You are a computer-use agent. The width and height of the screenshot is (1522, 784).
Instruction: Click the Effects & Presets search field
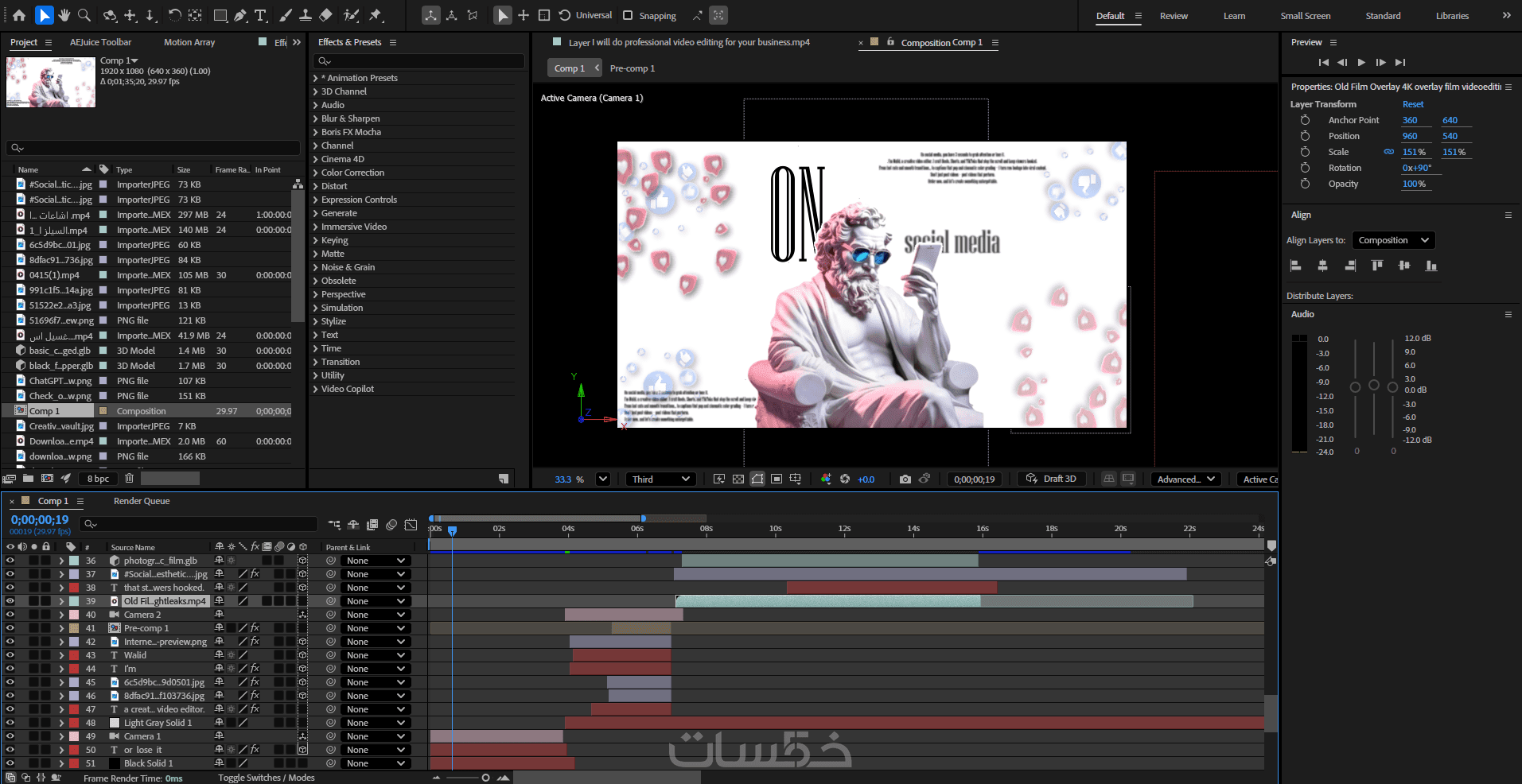[x=420, y=61]
